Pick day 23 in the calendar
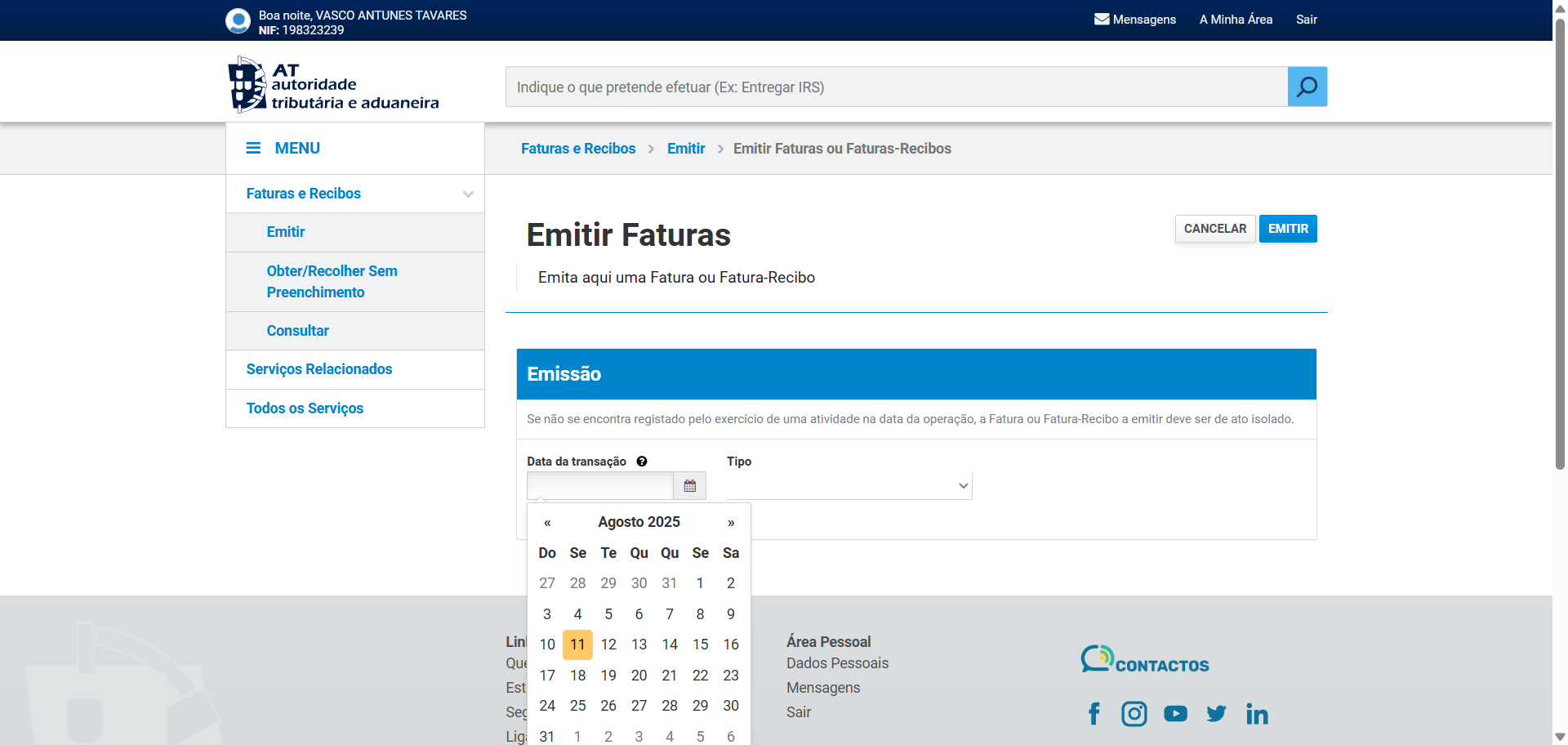The width and height of the screenshot is (1568, 745). click(731, 676)
